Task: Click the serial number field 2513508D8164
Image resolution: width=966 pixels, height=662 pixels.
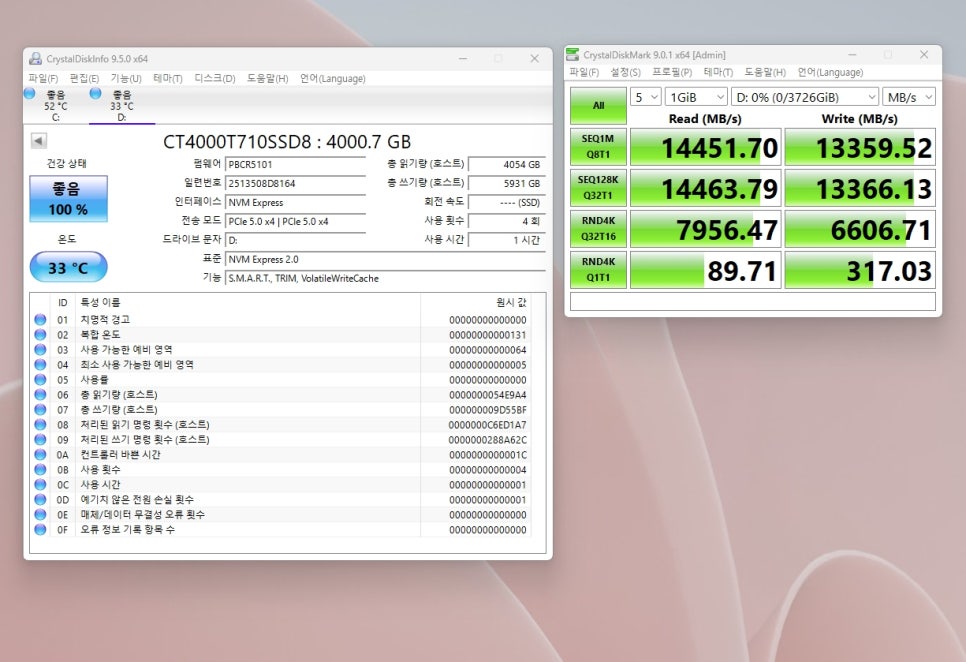Action: (x=296, y=184)
